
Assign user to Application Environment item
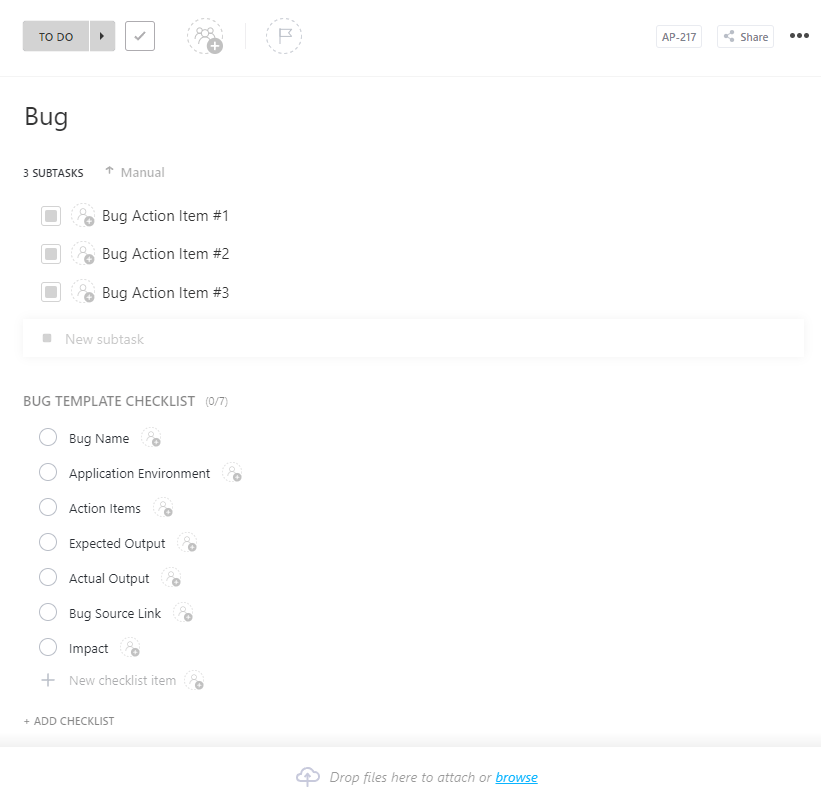pos(232,473)
